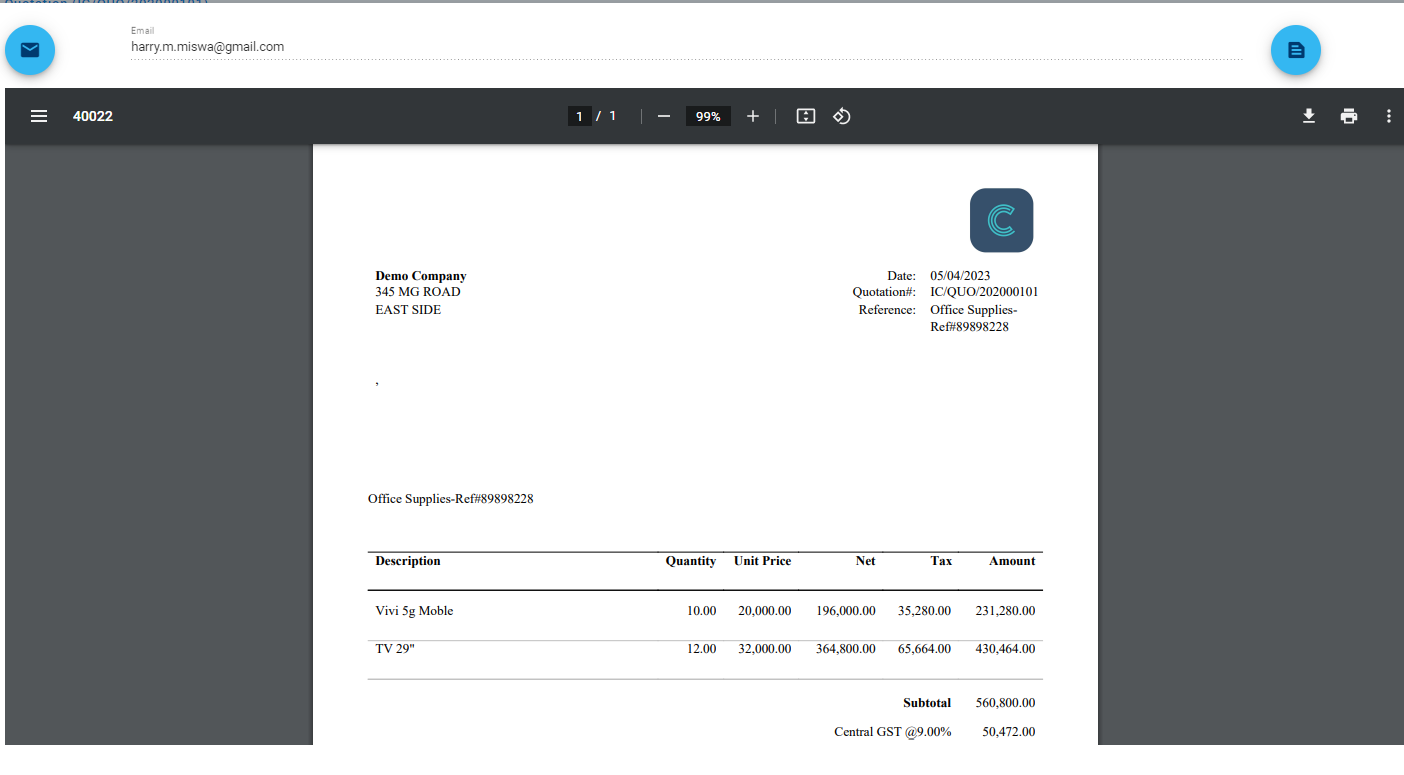
Task: Print the quotation PDF
Action: (1349, 116)
